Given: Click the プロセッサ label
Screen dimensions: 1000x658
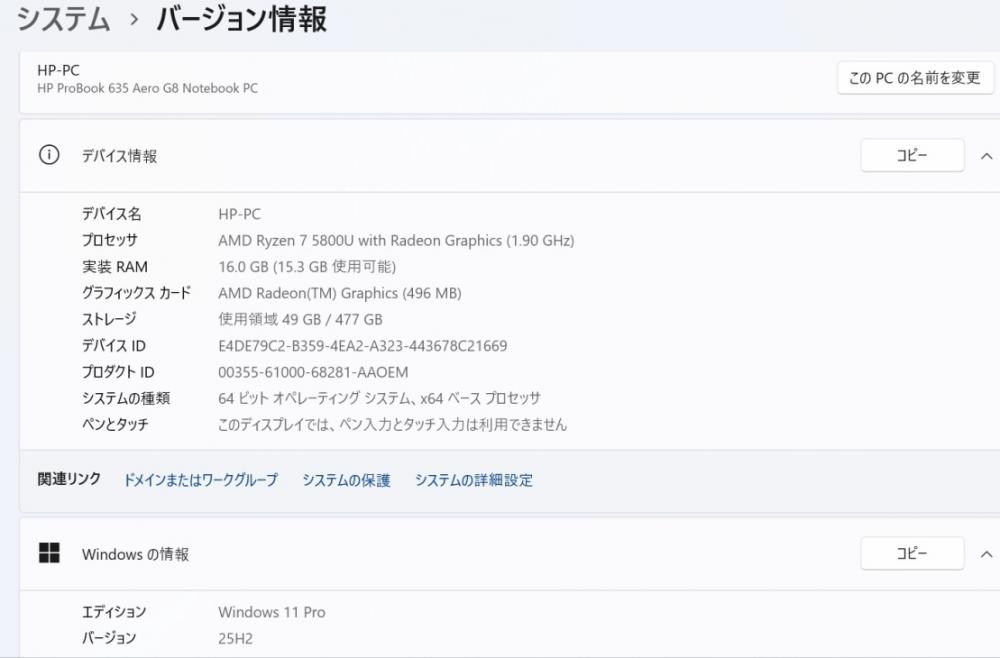Looking at the screenshot, I should pyautogui.click(x=110, y=240).
